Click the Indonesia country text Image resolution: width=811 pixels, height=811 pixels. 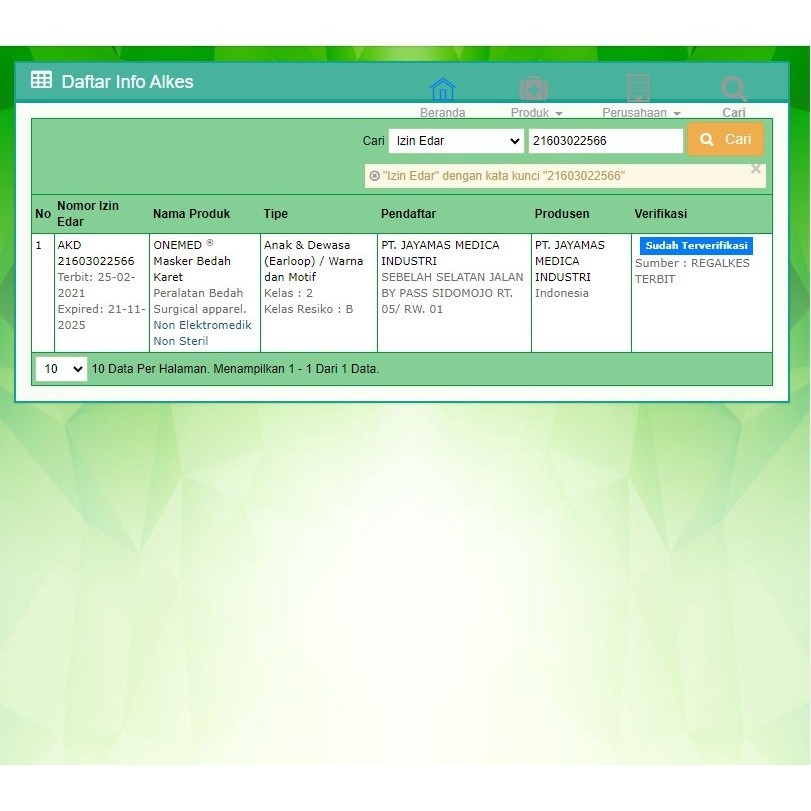coord(562,293)
